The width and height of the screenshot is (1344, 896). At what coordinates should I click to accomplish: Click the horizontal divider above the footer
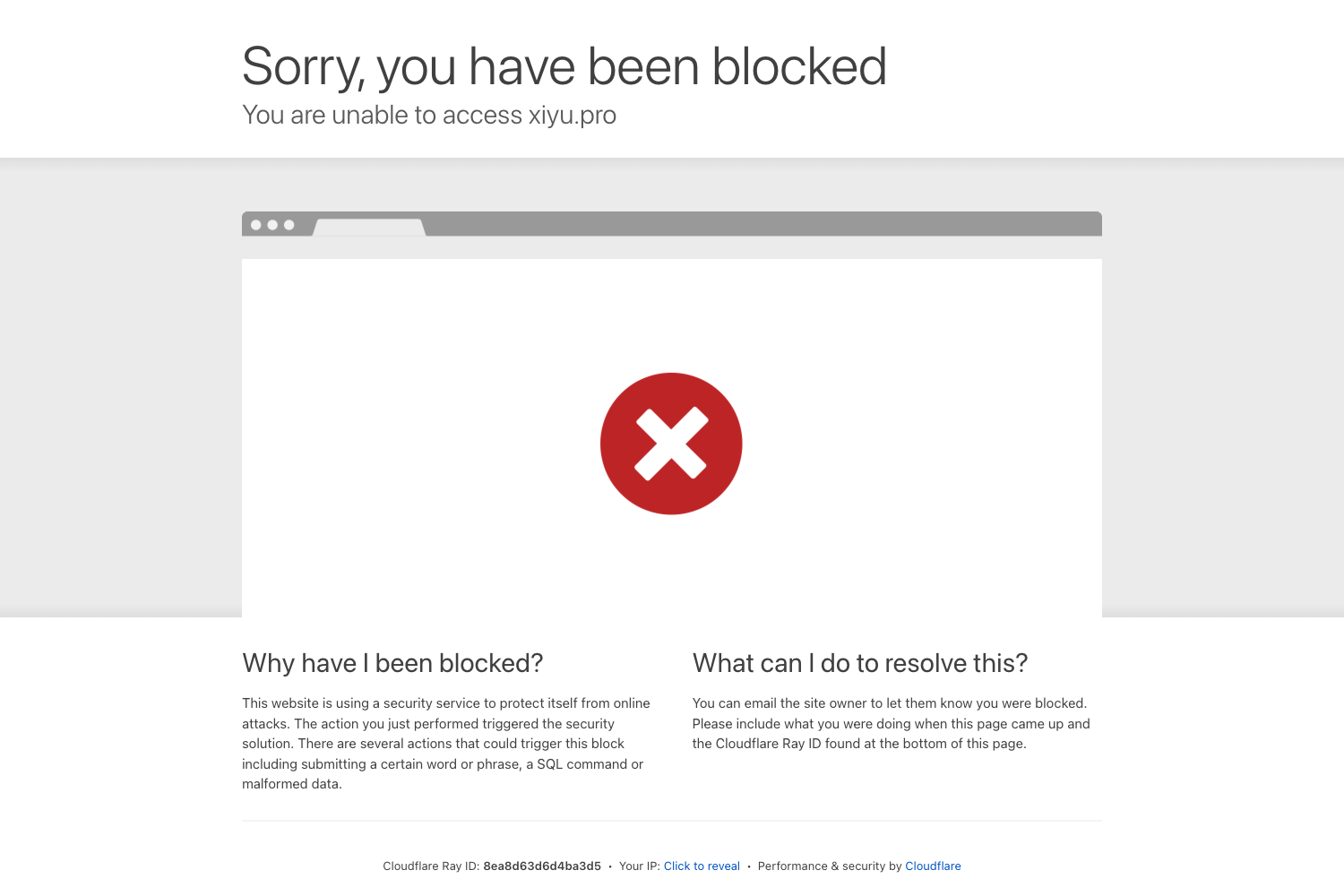tap(672, 821)
